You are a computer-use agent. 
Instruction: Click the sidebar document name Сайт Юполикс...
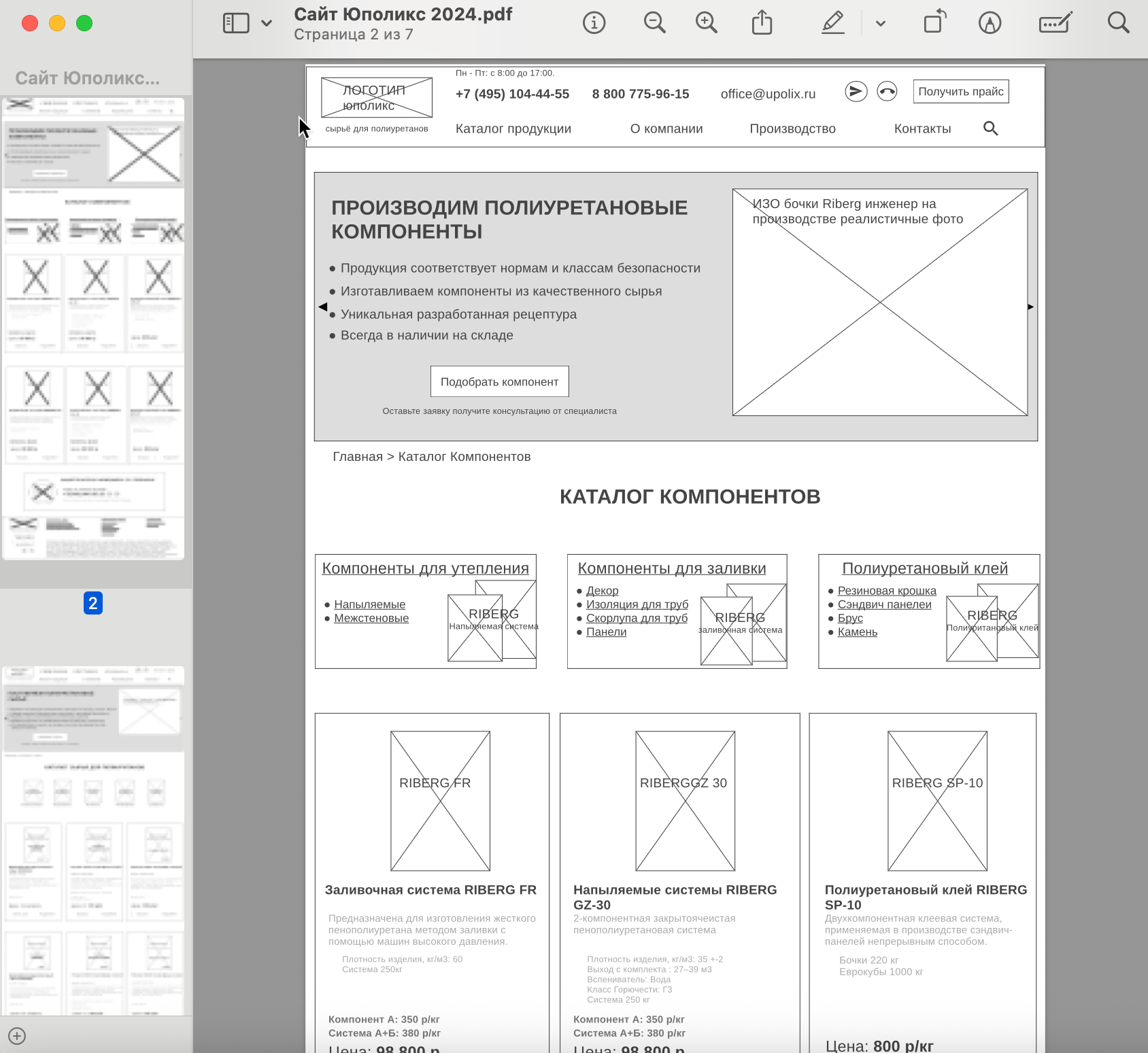pos(88,79)
